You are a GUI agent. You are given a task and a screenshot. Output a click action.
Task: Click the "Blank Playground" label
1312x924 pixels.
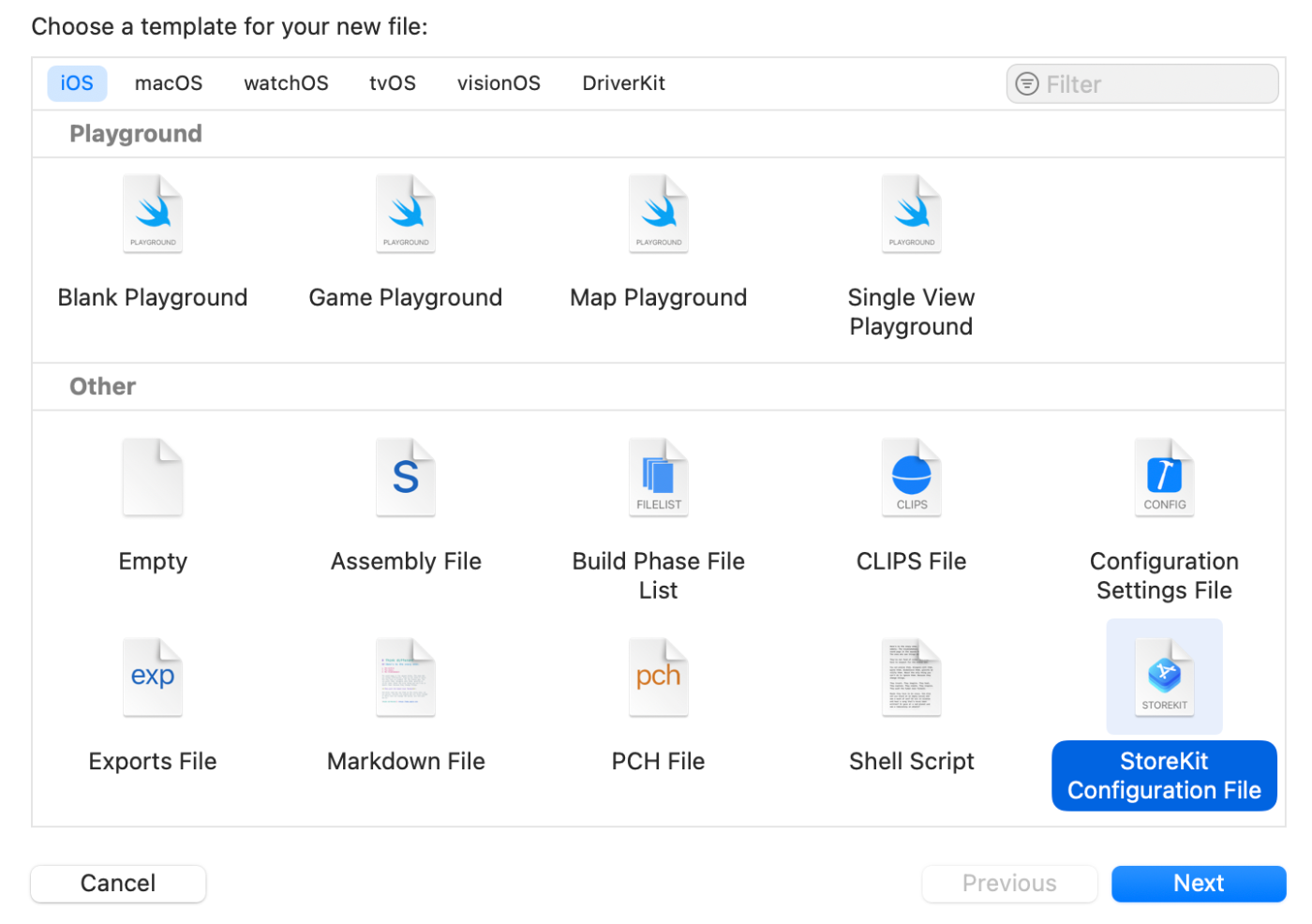pyautogui.click(x=153, y=298)
